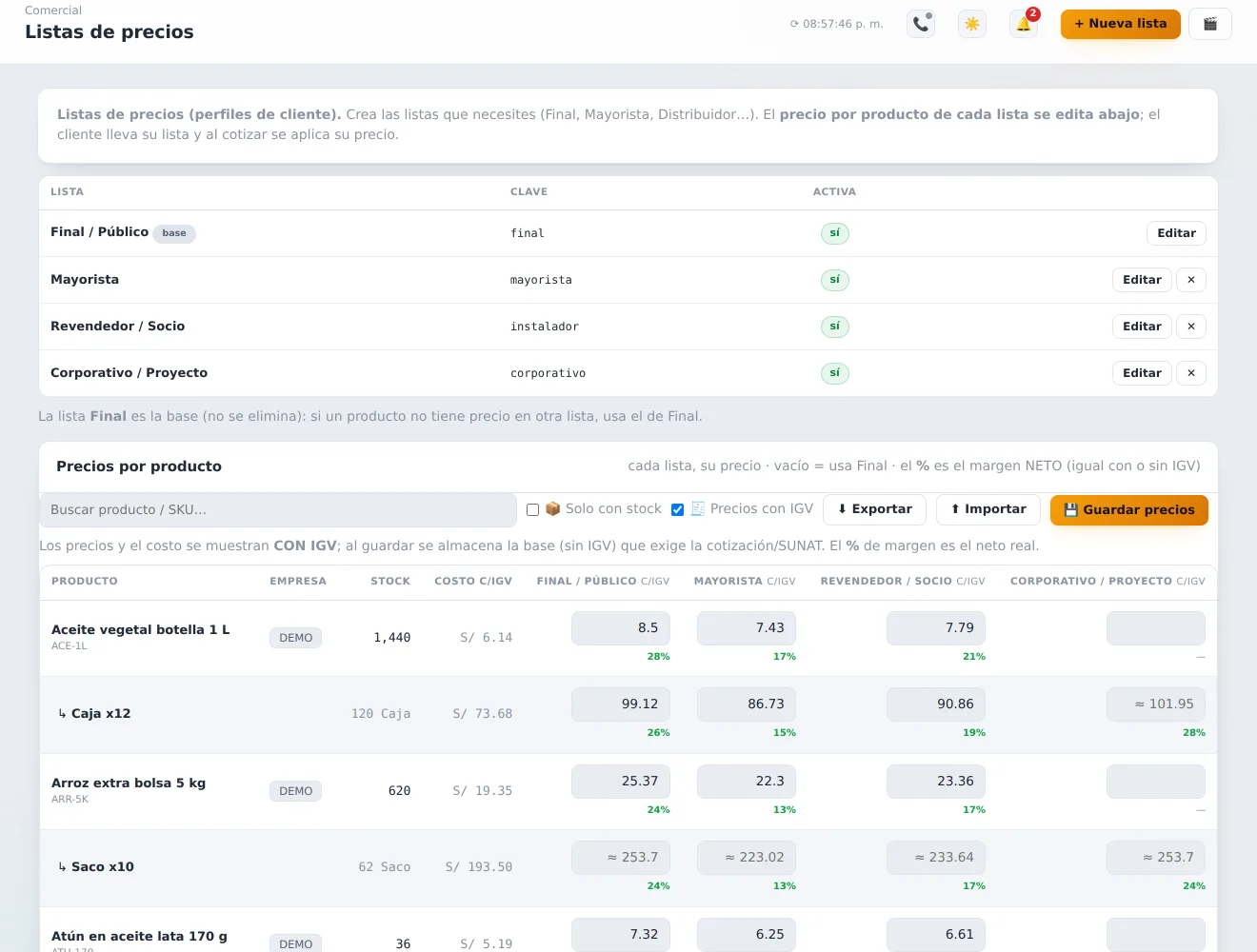Edit Mayorista price 86.73 for Caja x12
The image size is (1257, 952).
[x=747, y=704]
